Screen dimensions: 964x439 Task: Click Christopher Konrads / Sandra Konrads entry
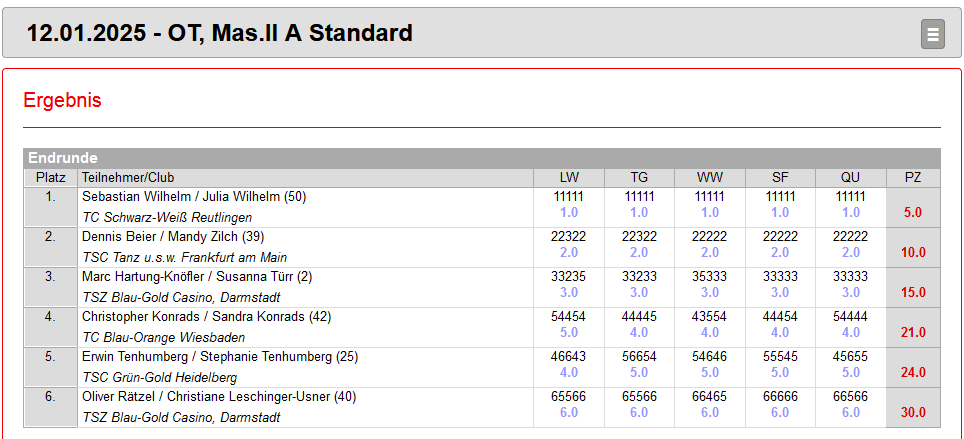pyautogui.click(x=207, y=317)
